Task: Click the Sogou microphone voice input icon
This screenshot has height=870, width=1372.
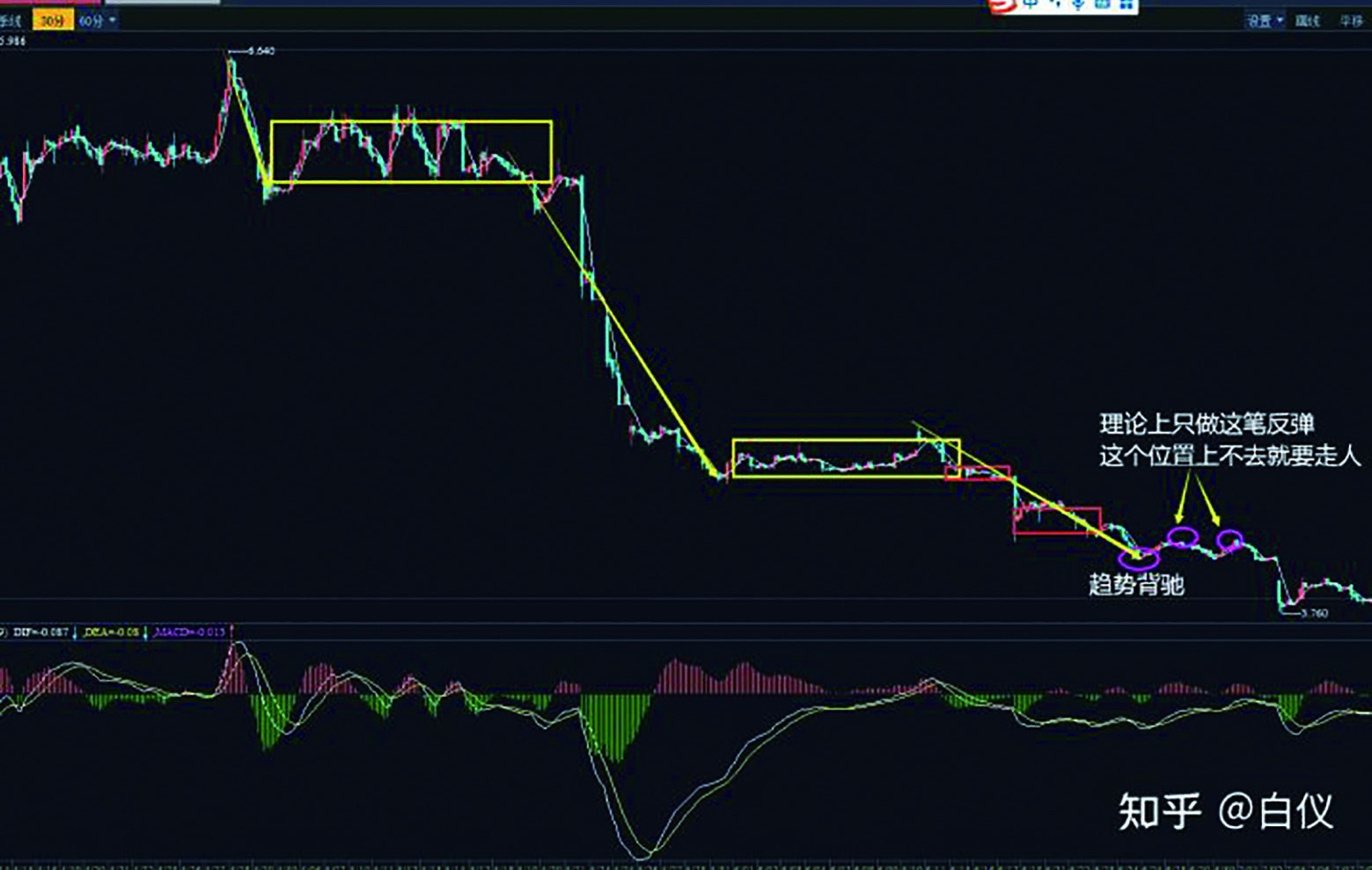Action: point(1077,4)
